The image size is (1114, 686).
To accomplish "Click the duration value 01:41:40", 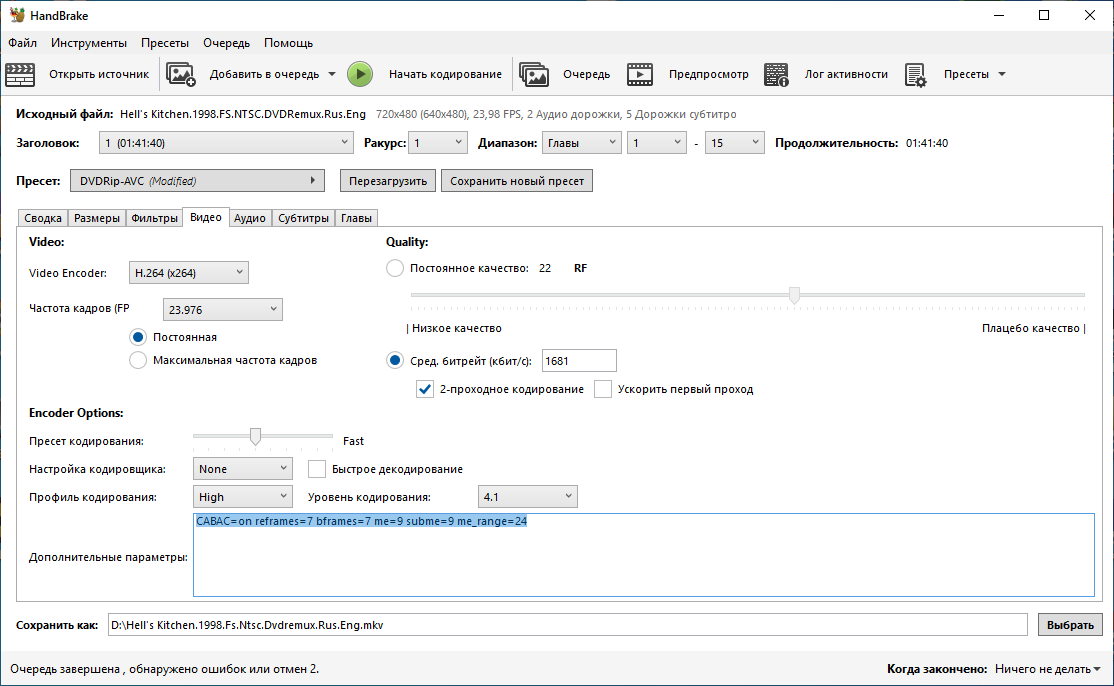I will click(x=927, y=143).
